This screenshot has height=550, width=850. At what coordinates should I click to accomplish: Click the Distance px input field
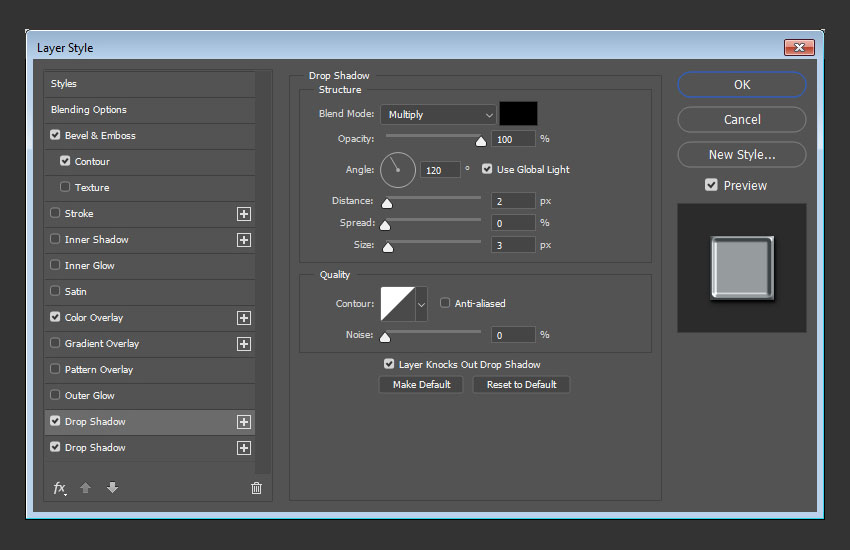pyautogui.click(x=513, y=201)
